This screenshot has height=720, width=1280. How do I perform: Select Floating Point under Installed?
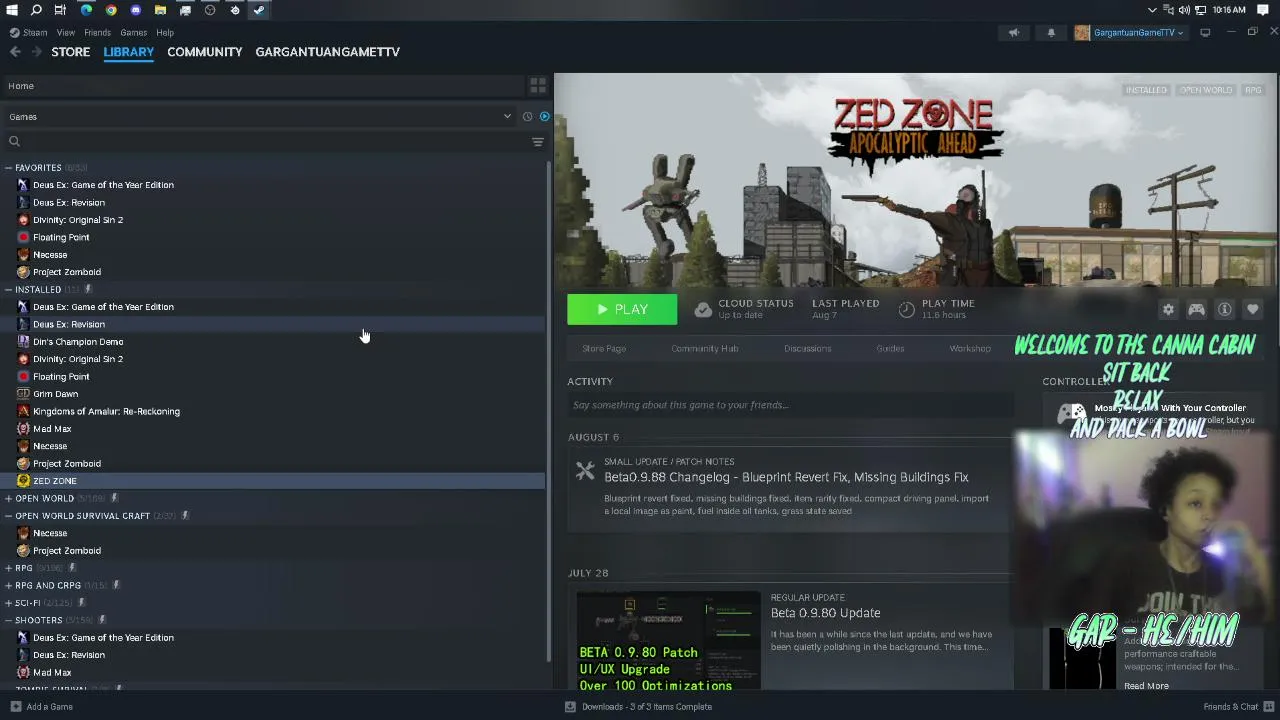coord(61,377)
